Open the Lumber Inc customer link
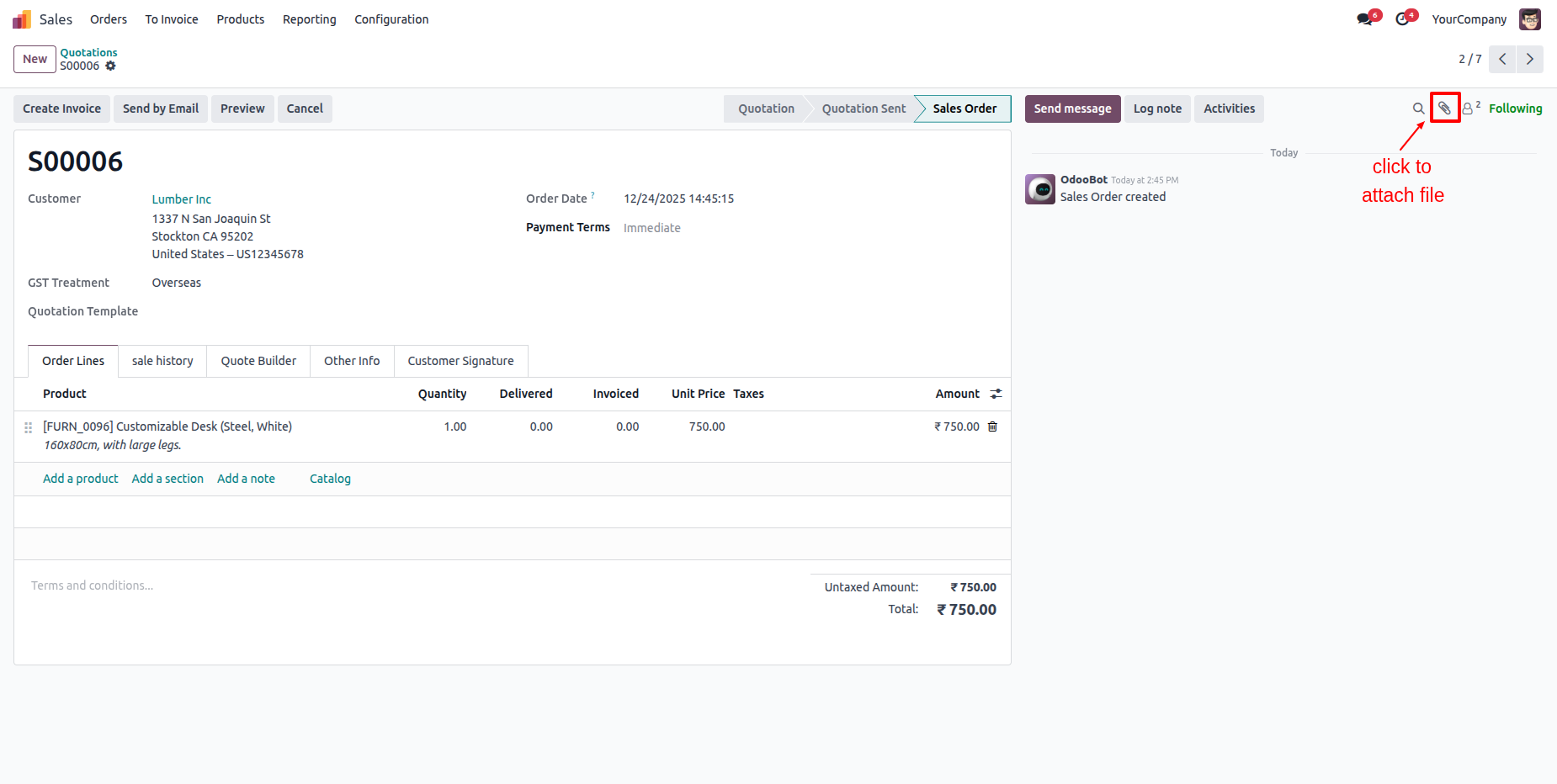Screen dimensions: 1557x784 181,199
